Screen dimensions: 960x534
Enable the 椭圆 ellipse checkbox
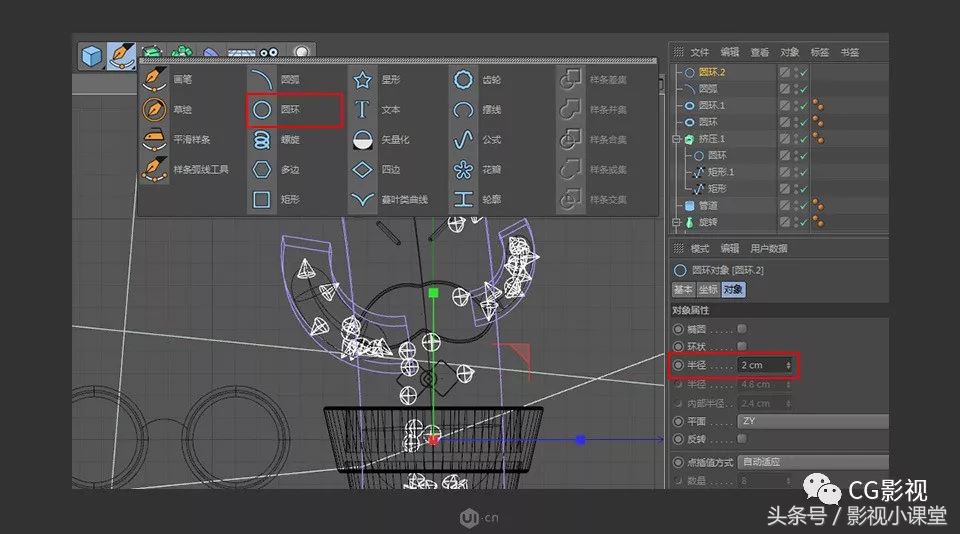(742, 329)
